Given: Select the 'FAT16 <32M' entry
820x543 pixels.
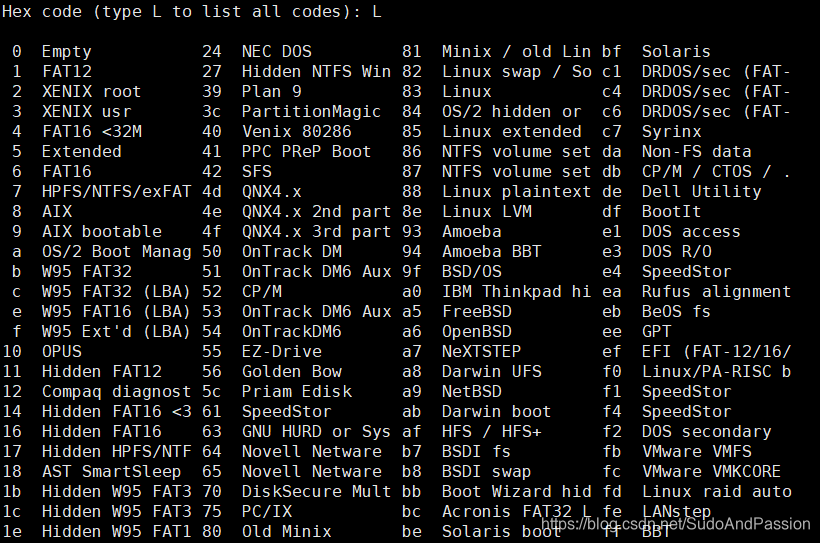Looking at the screenshot, I should click(x=92, y=131).
